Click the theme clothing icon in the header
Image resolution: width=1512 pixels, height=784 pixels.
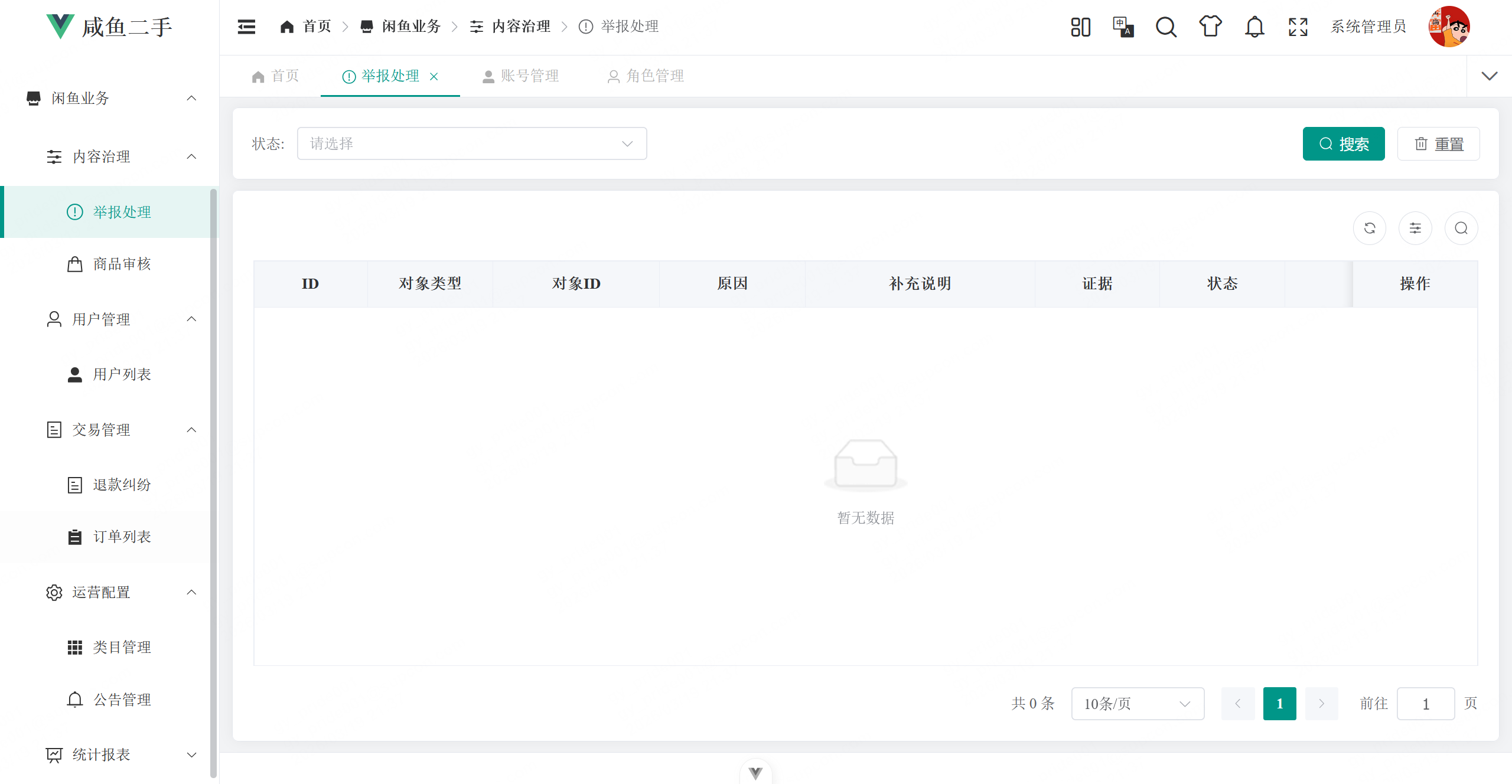coord(1210,27)
